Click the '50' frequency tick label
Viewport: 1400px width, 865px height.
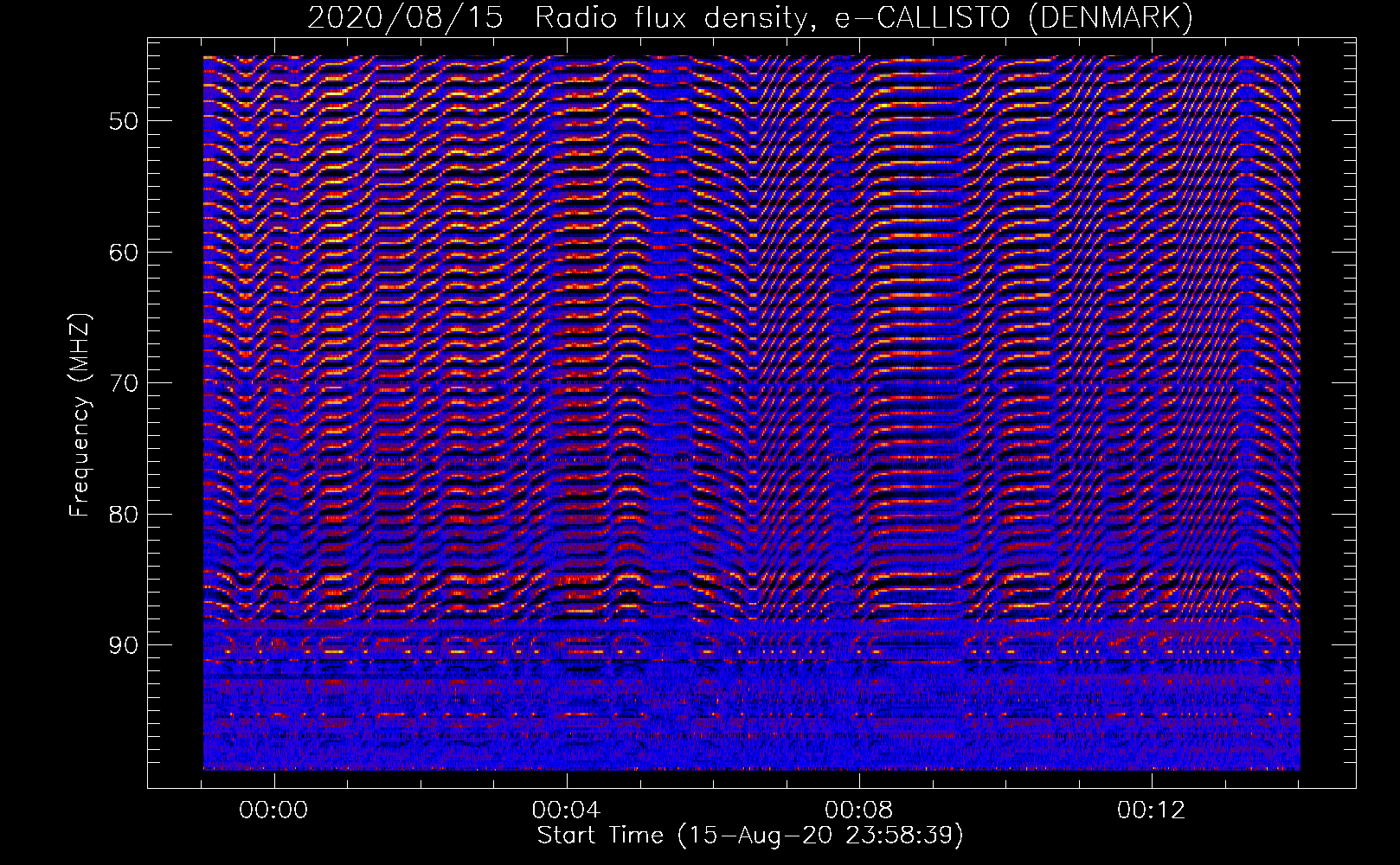(x=124, y=120)
